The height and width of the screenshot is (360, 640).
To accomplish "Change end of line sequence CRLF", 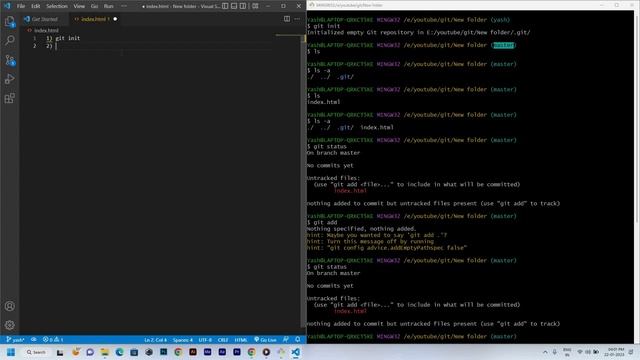I will [223, 340].
